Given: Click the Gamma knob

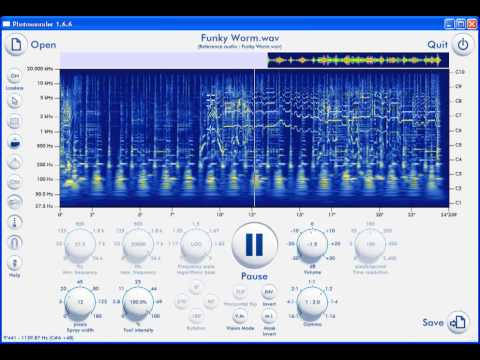Looking at the screenshot, I should tap(312, 302).
